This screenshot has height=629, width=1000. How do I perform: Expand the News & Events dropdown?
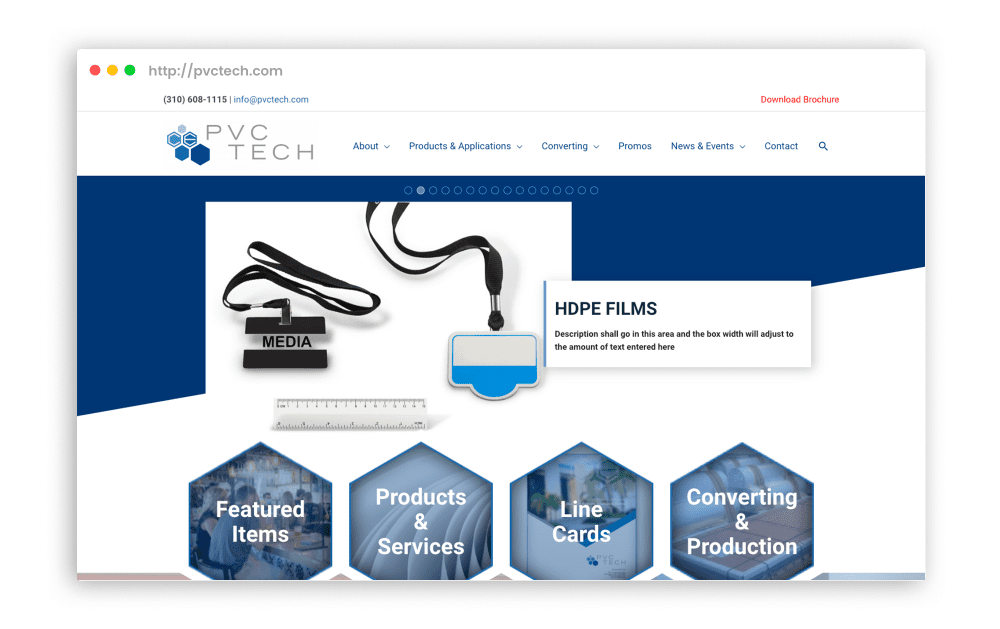coord(707,146)
